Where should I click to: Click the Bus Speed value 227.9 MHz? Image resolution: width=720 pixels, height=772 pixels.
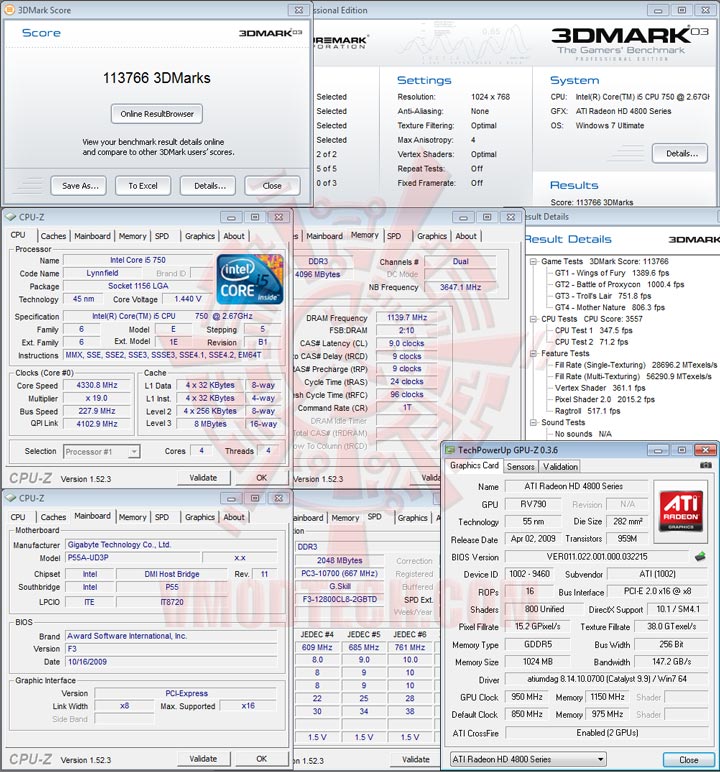[97, 411]
